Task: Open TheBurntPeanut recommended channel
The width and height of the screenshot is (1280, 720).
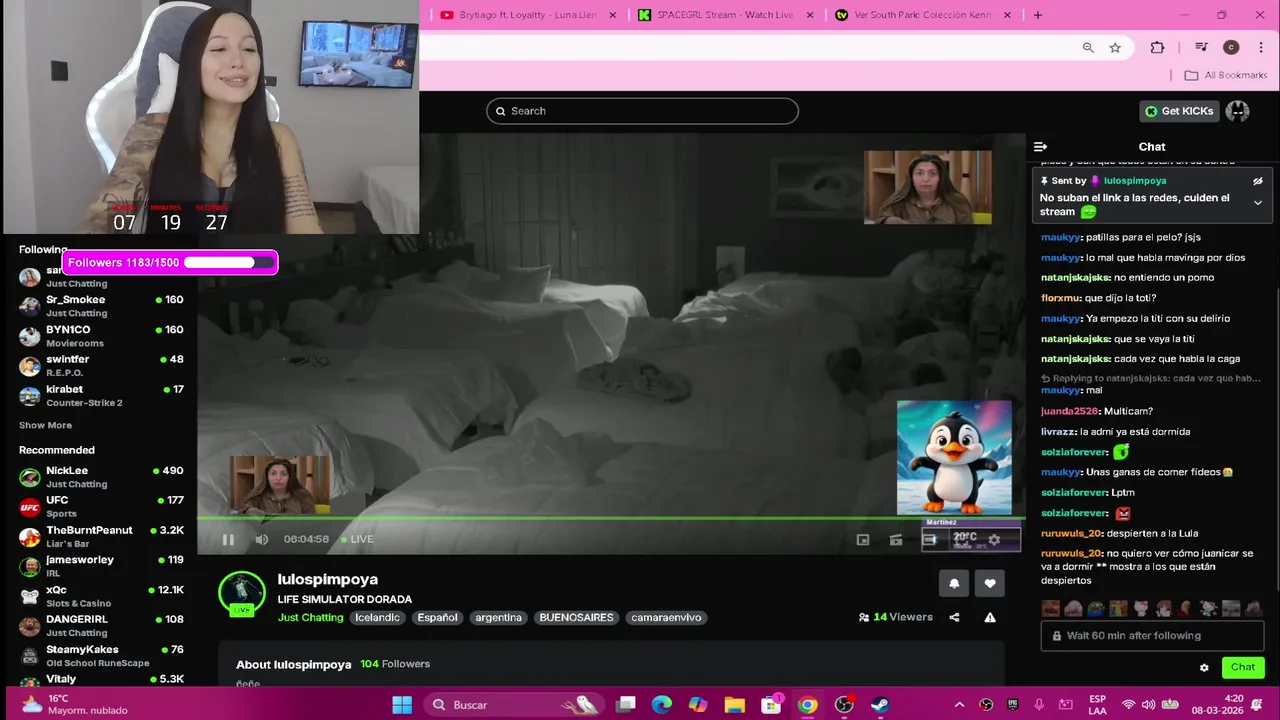Action: click(x=100, y=537)
